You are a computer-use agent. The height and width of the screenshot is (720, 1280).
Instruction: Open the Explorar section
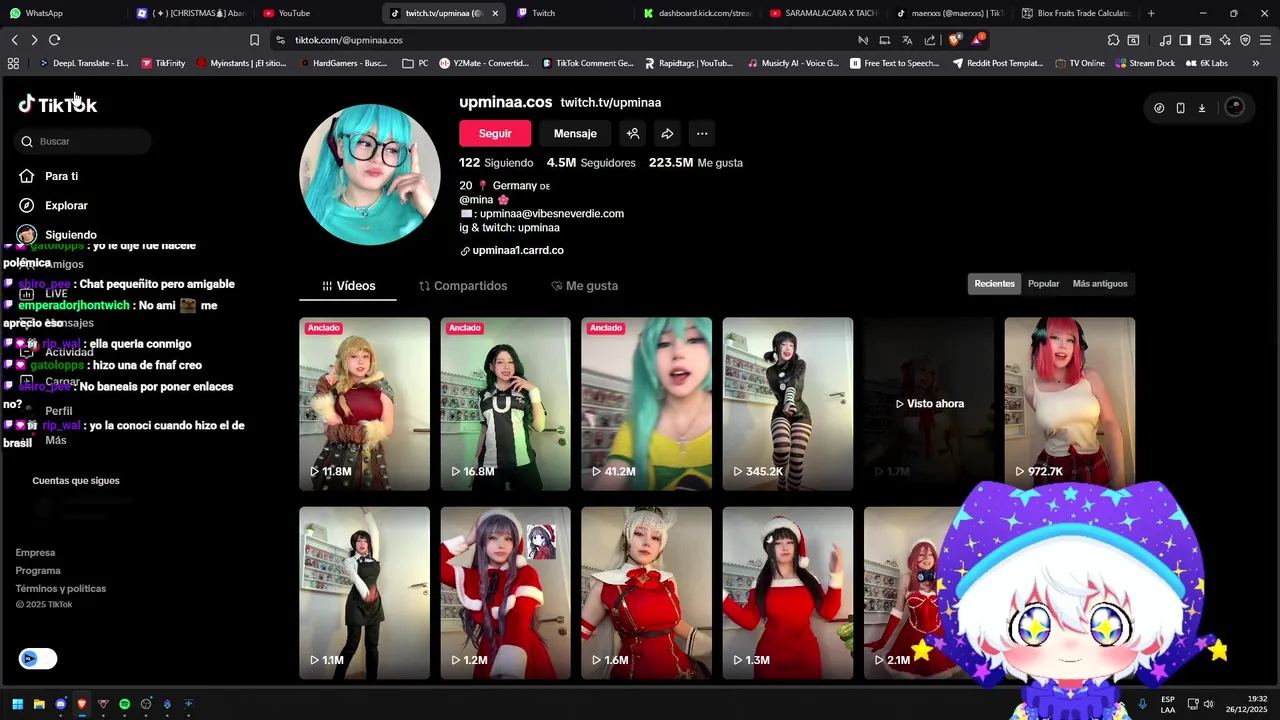pos(54,205)
